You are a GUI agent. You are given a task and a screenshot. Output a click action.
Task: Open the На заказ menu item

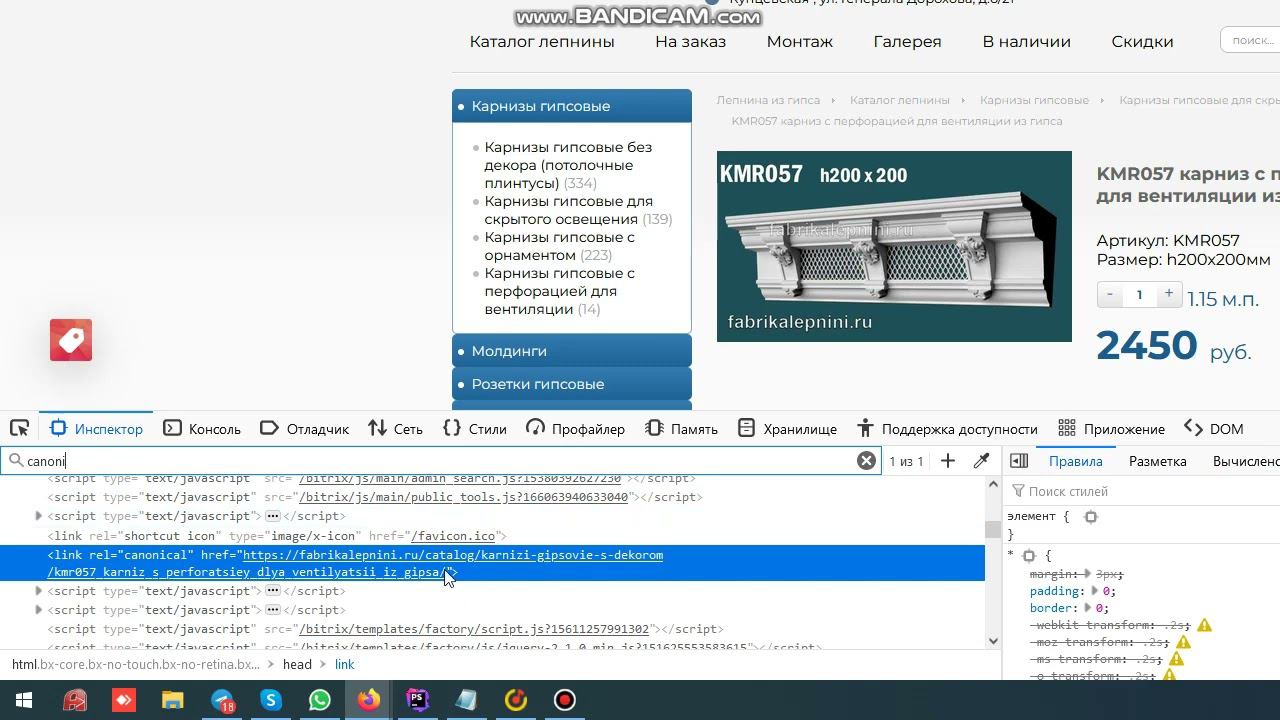(x=690, y=41)
